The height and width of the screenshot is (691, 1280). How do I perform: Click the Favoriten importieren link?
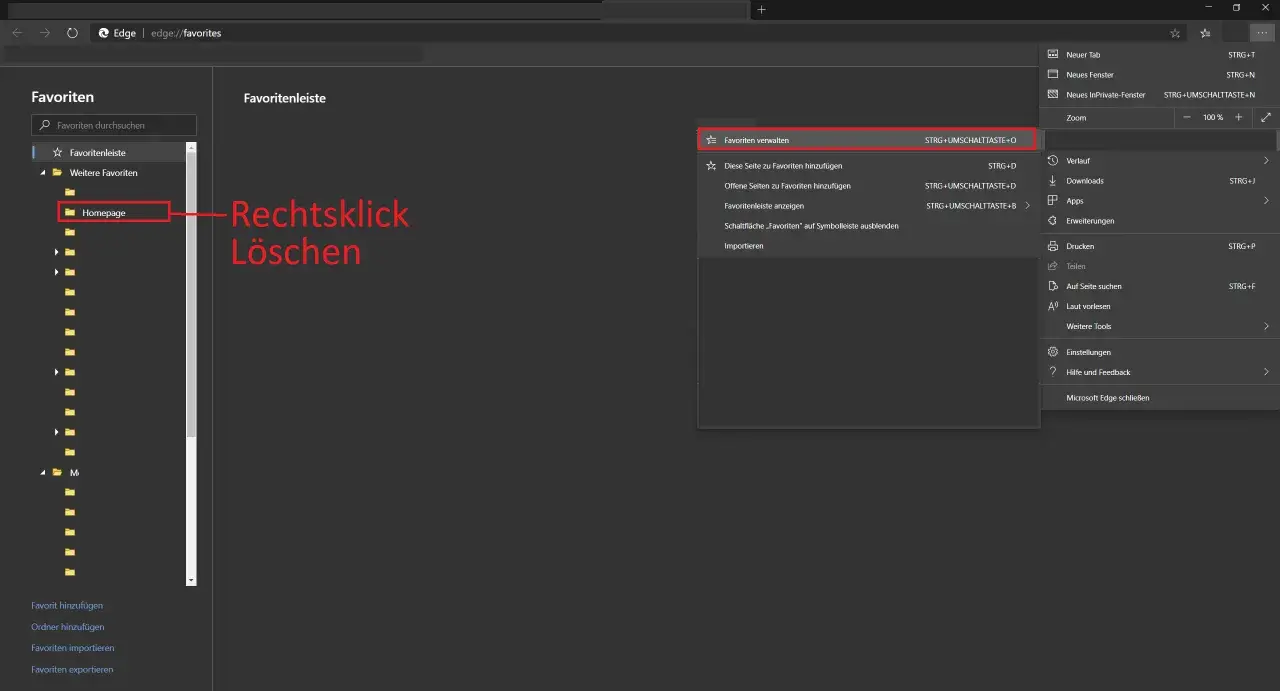[x=73, y=648]
